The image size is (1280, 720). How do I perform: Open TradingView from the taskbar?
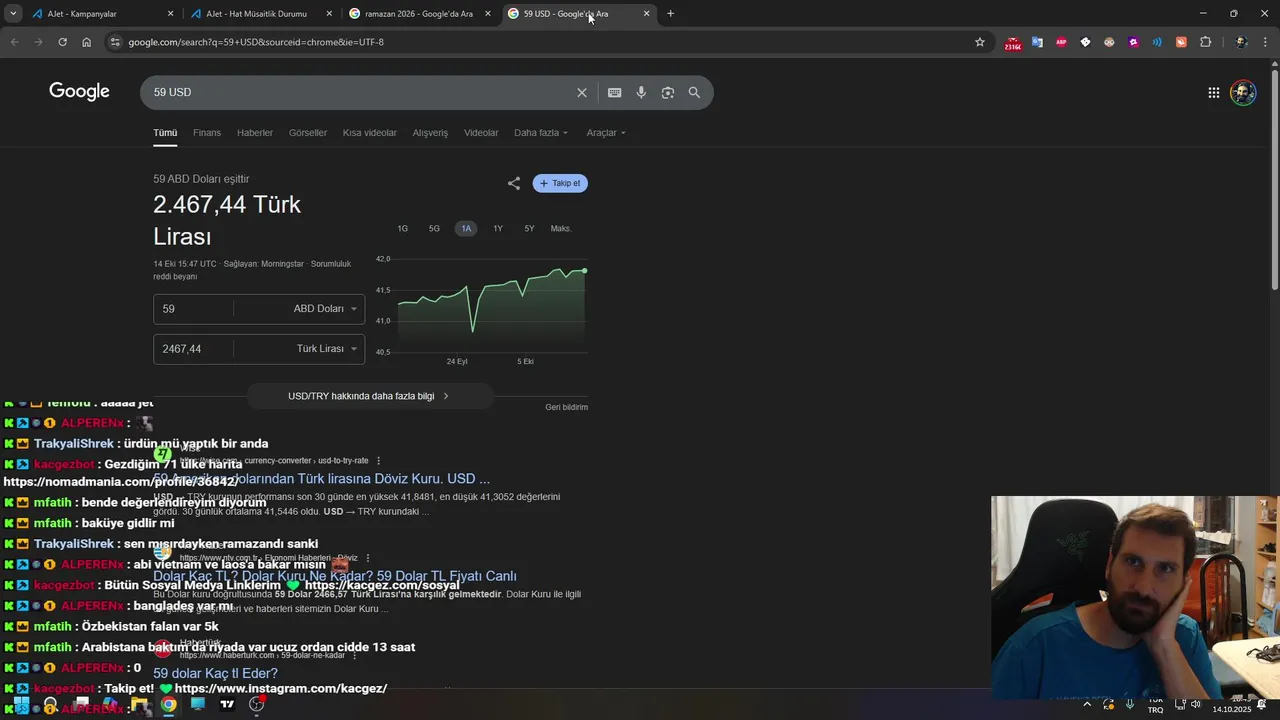[x=227, y=704]
